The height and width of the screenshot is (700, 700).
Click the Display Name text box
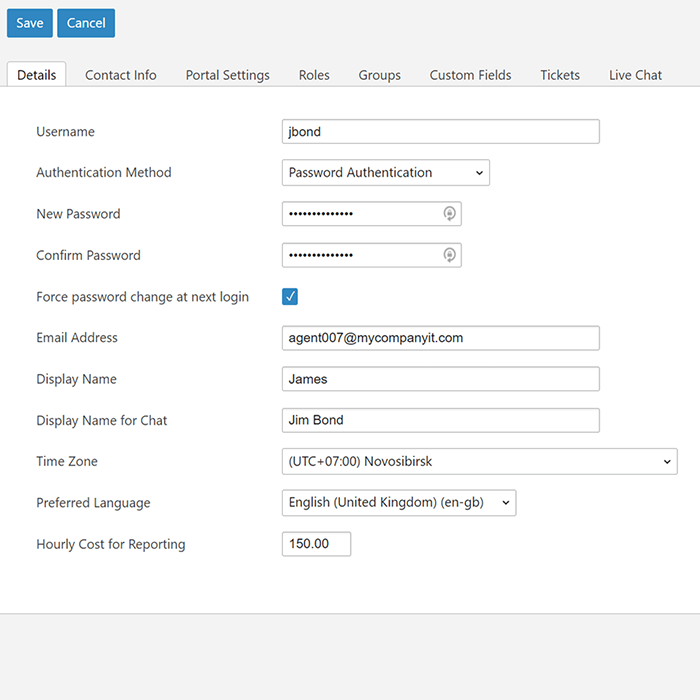pyautogui.click(x=440, y=379)
